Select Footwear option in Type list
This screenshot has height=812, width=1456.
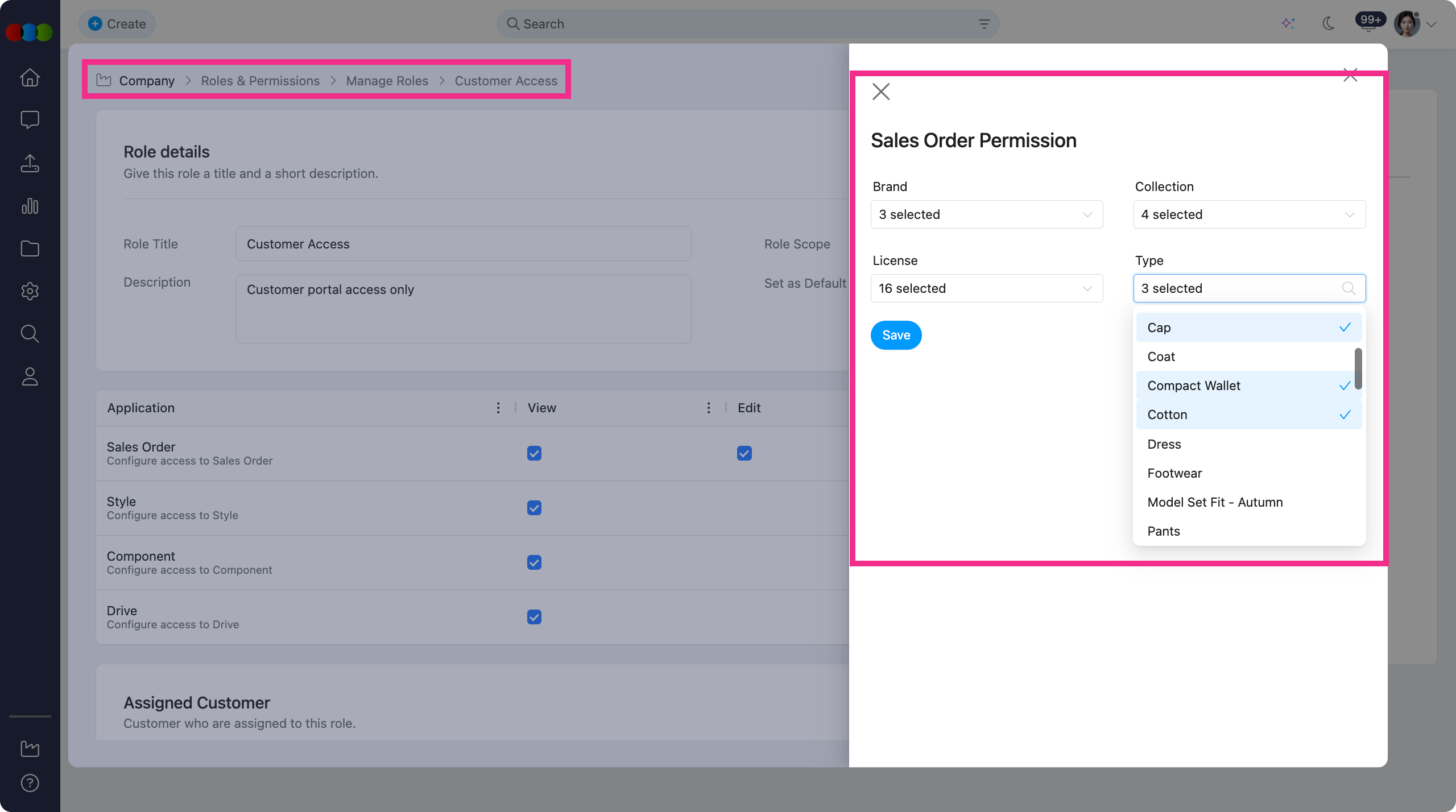pyautogui.click(x=1248, y=473)
